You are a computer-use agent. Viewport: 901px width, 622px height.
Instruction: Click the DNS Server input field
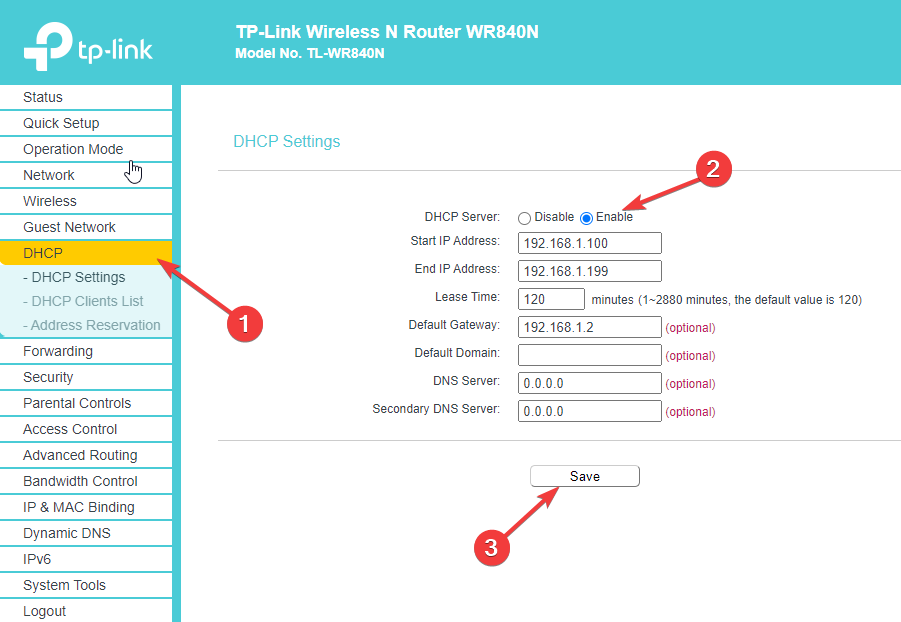click(590, 383)
